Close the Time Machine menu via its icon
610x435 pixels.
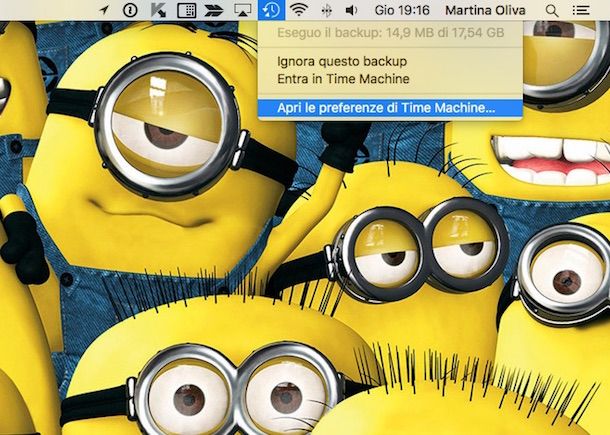click(x=271, y=10)
